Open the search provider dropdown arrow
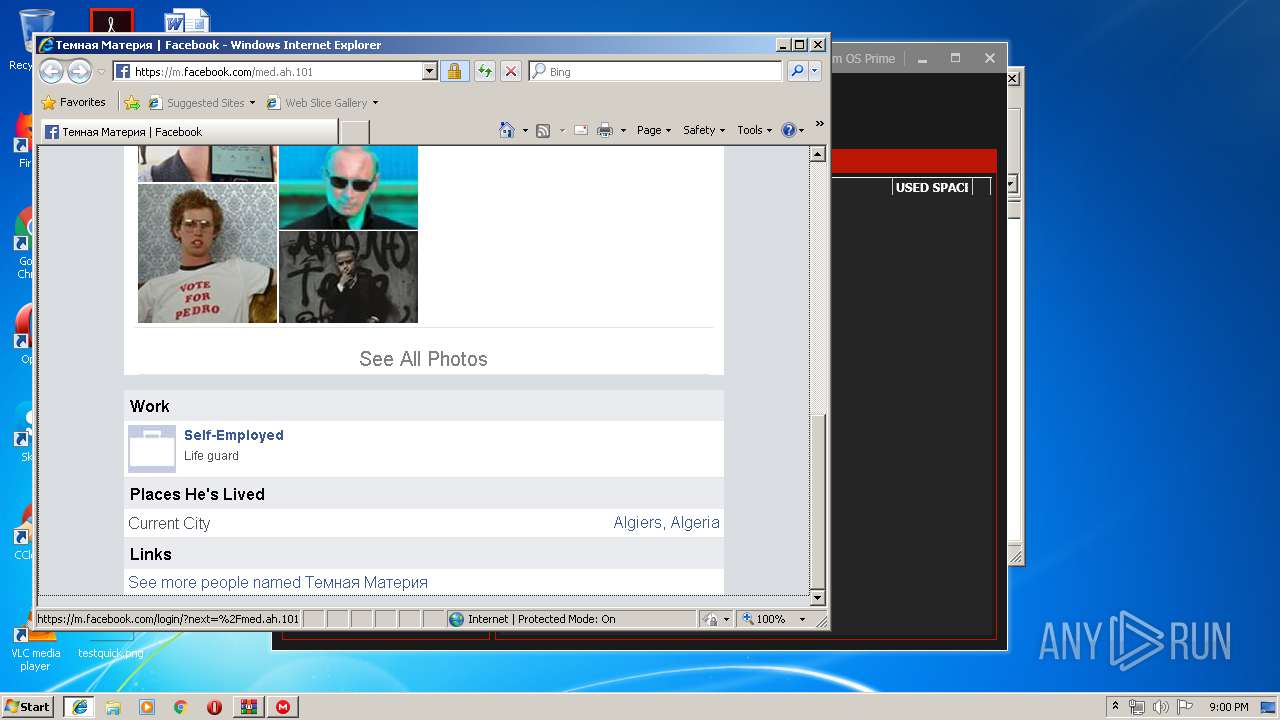This screenshot has height=720, width=1280. pos(815,72)
